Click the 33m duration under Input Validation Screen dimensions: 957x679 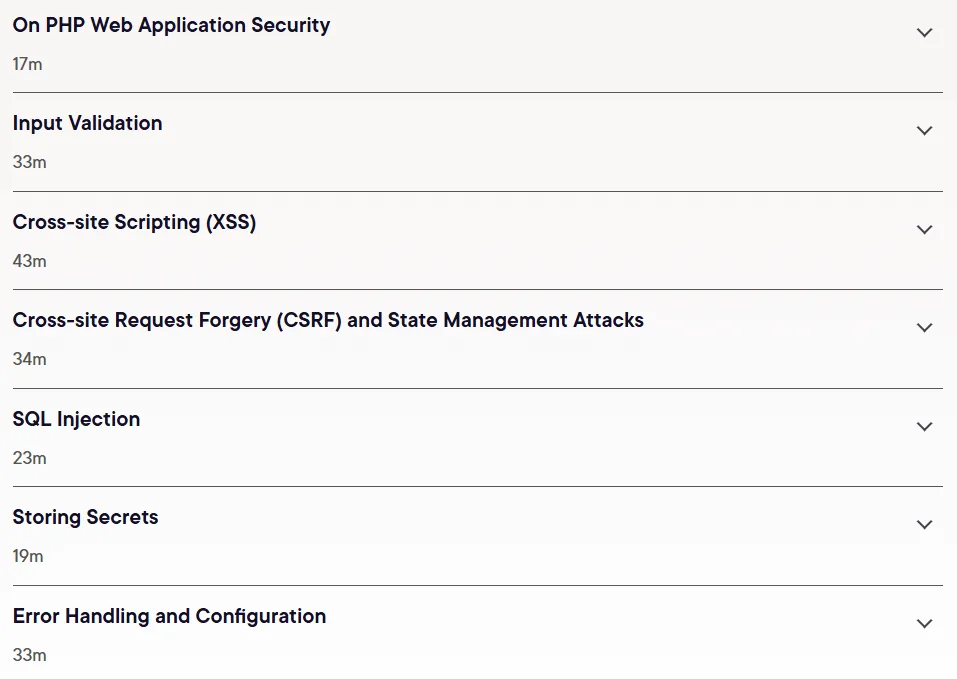tap(29, 162)
